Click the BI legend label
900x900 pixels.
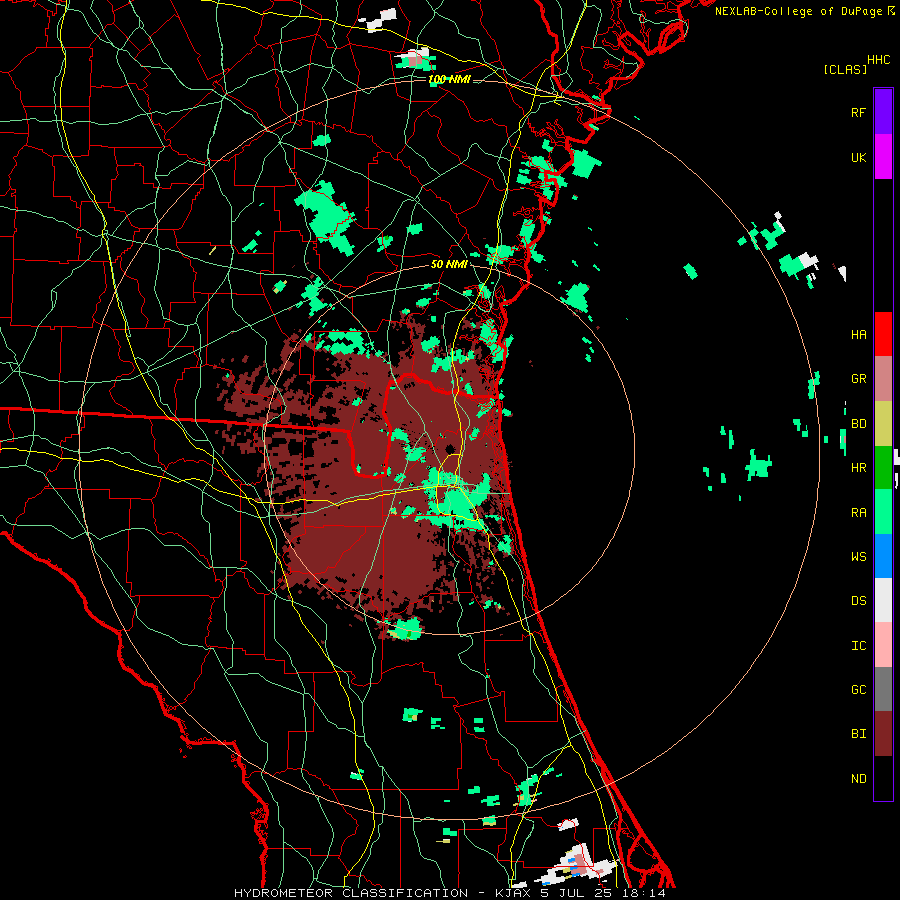click(858, 734)
